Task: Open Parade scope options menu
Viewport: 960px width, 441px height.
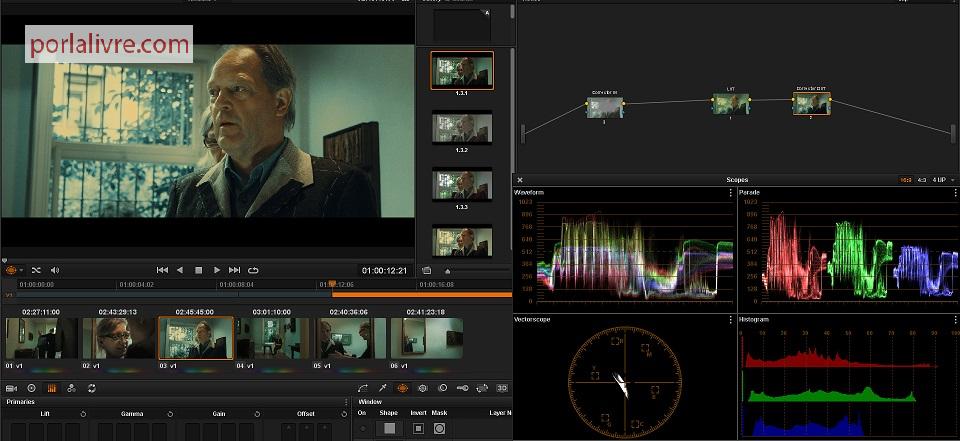Action: pos(954,193)
